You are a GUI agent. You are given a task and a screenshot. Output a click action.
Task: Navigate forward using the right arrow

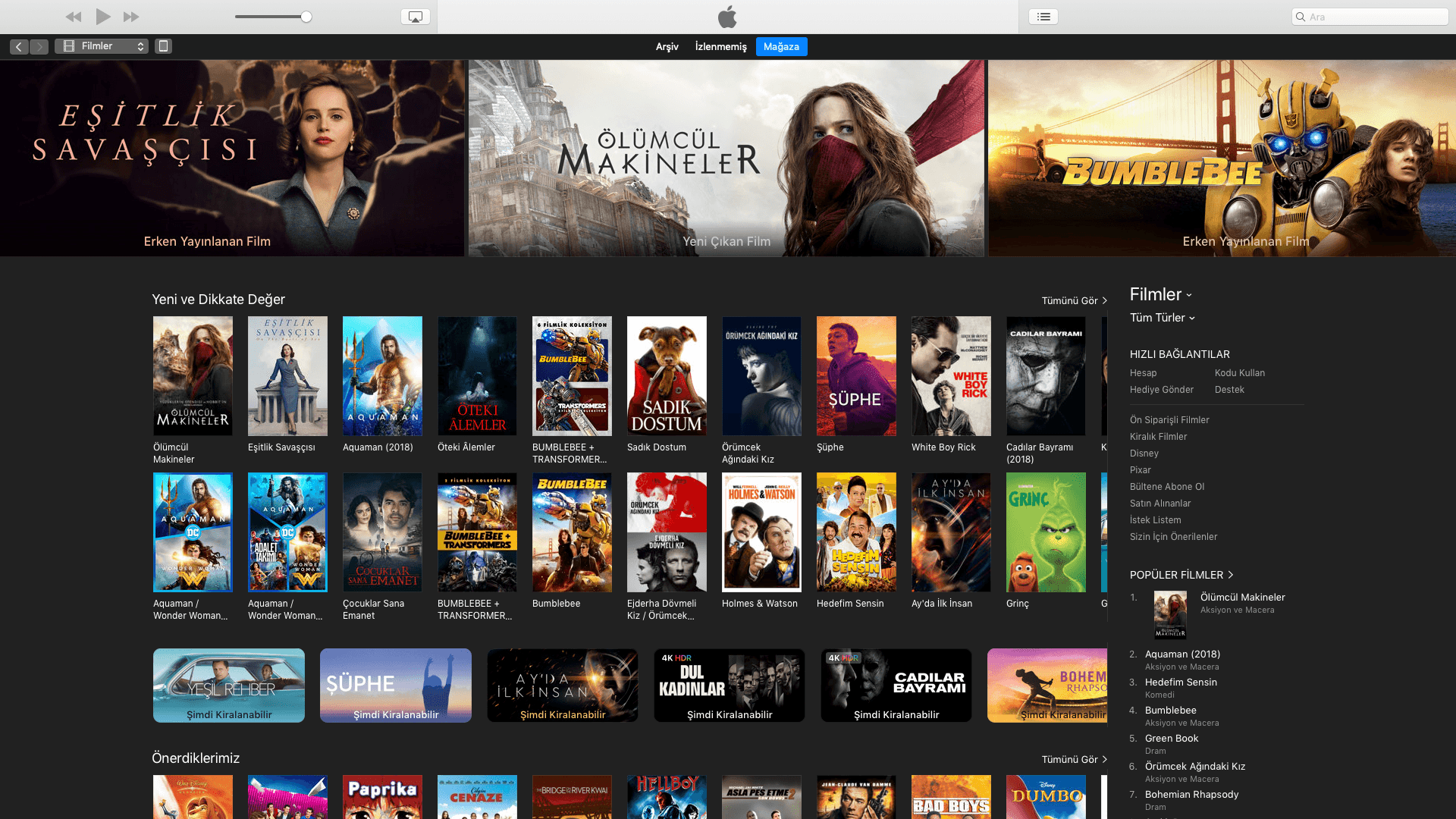coord(39,46)
